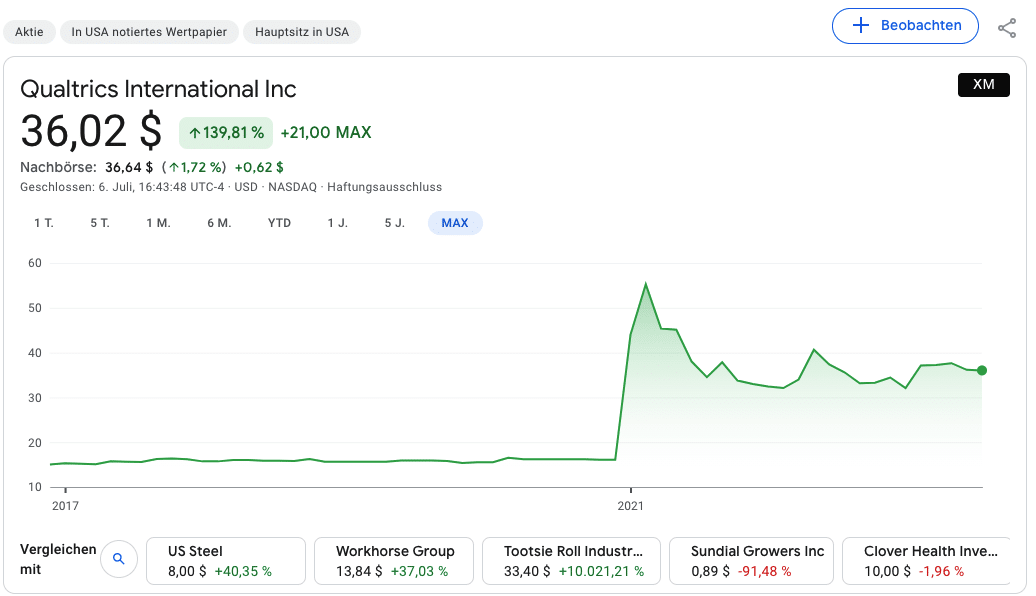Click the Hauptsitz in USA chip

tap(302, 32)
